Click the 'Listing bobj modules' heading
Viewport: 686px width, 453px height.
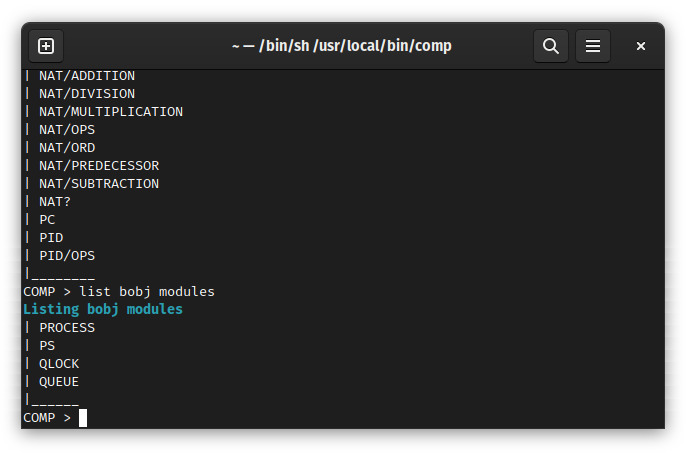click(103, 309)
